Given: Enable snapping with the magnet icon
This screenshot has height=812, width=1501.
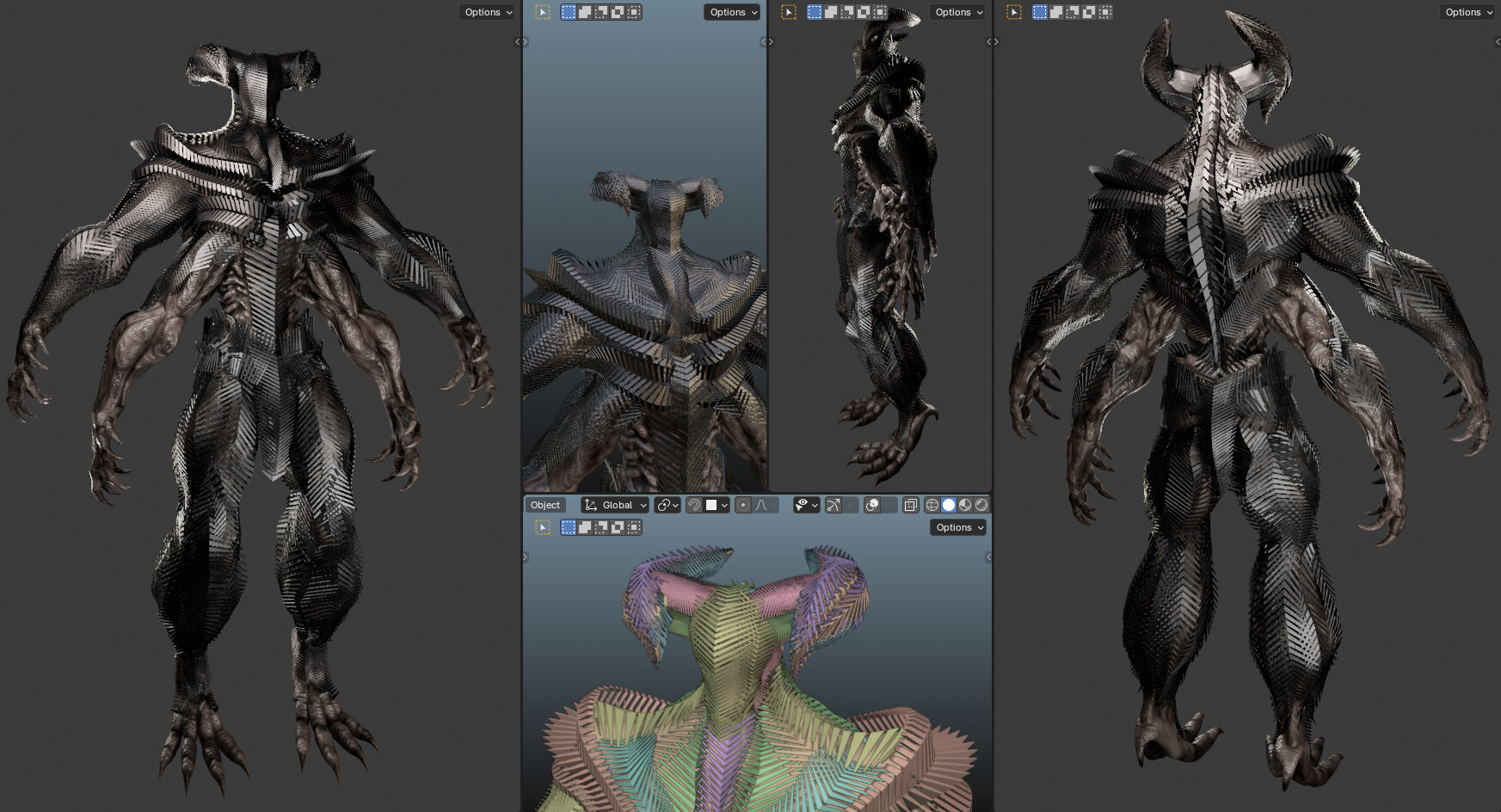Looking at the screenshot, I should (694, 505).
